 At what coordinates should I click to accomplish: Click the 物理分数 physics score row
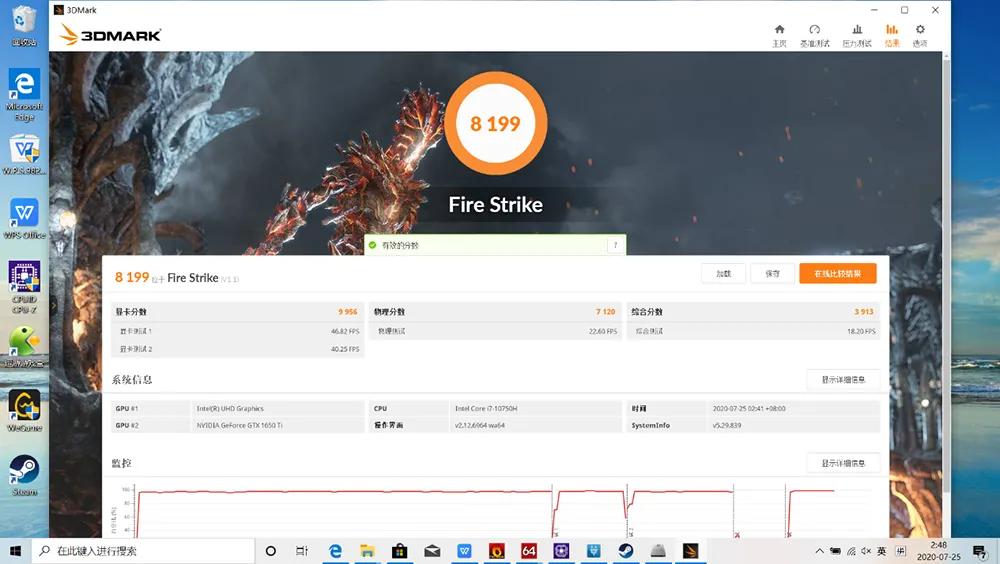495,311
